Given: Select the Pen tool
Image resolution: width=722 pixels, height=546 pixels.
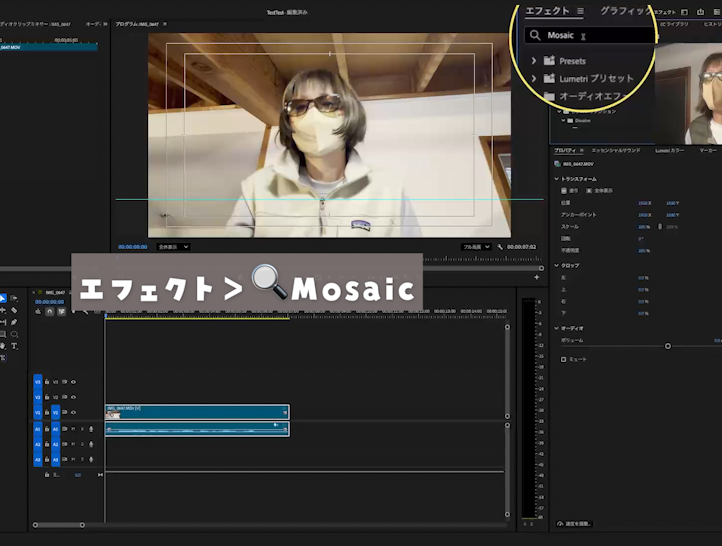Looking at the screenshot, I should point(14,322).
